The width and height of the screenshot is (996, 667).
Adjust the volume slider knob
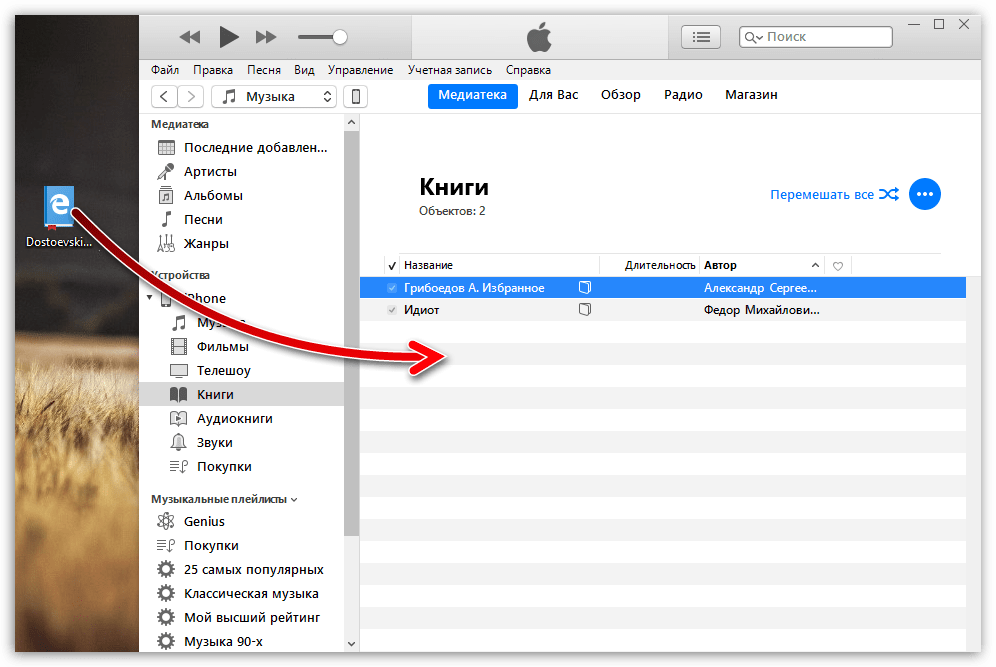click(340, 37)
